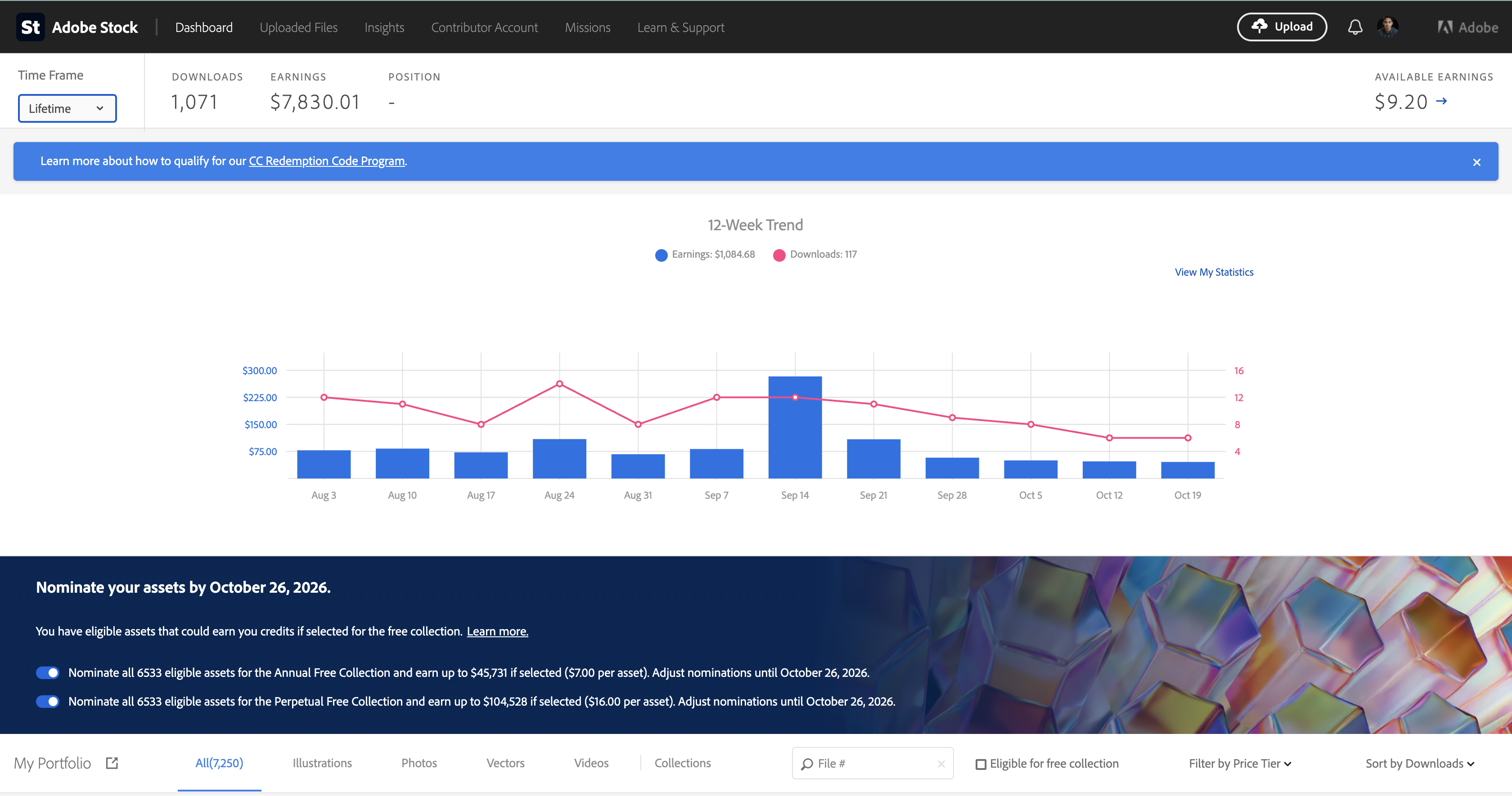Screen dimensions: 1512x796
Task: Open CC Redemption Code Program link
Action: 327,161
